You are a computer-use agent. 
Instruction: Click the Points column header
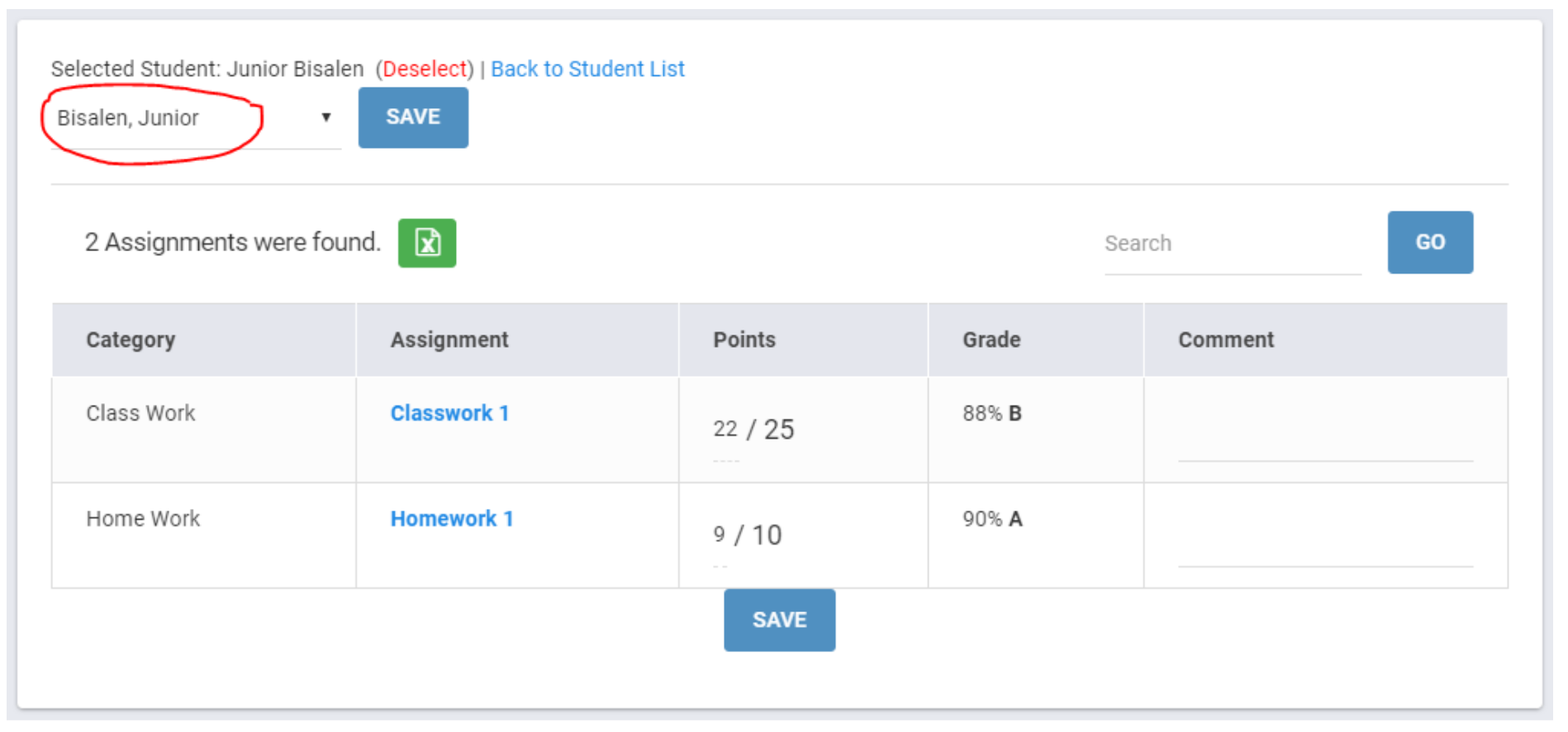tap(744, 340)
